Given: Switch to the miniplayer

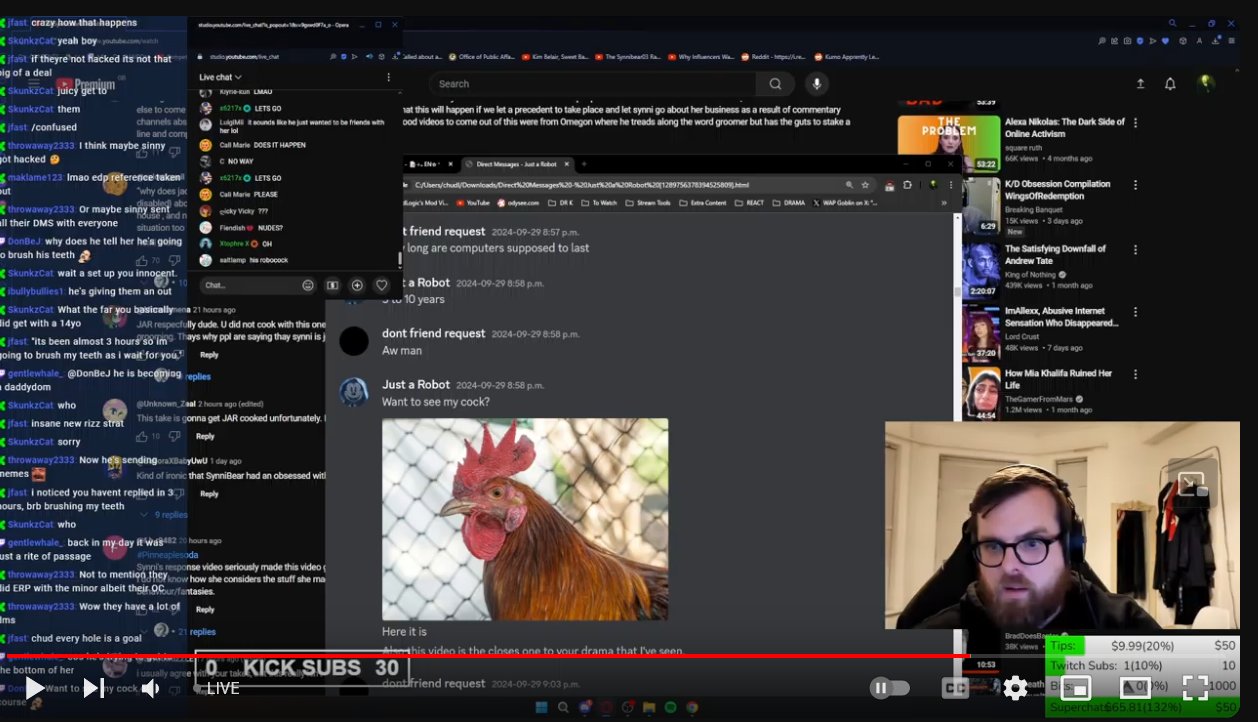Looking at the screenshot, I should (1075, 688).
